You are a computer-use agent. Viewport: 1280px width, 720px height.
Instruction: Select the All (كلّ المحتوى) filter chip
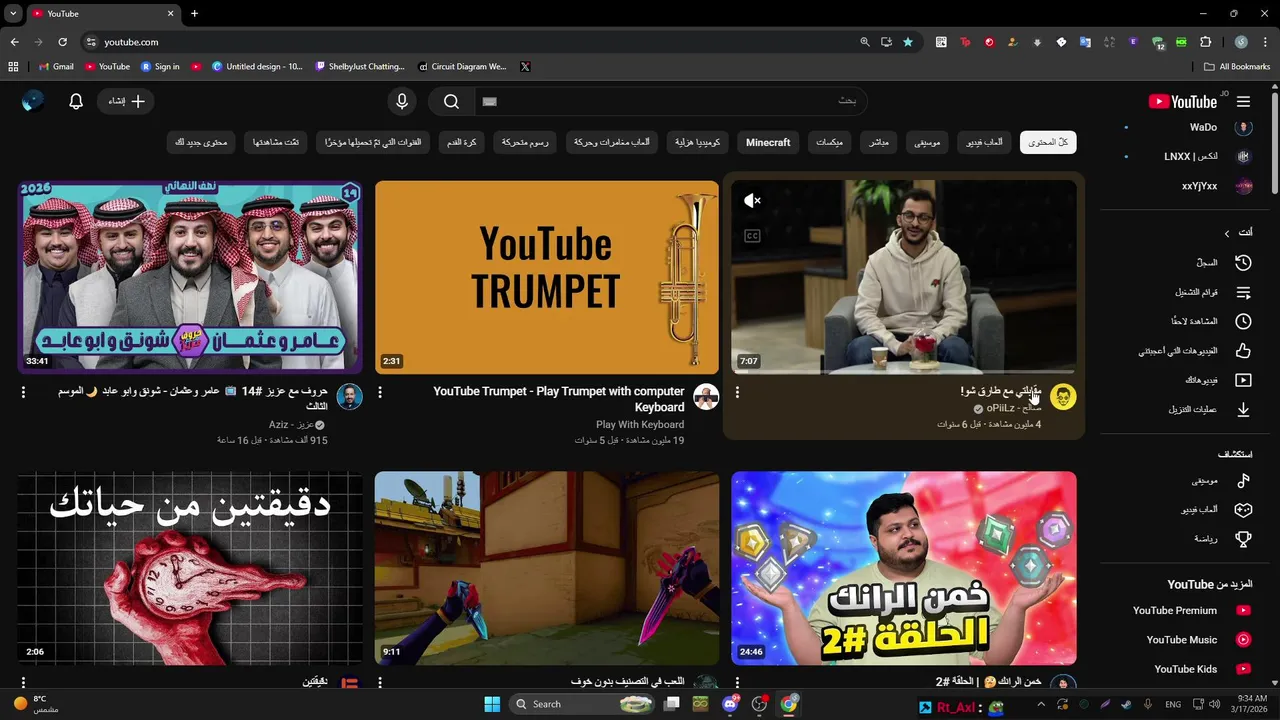1048,142
